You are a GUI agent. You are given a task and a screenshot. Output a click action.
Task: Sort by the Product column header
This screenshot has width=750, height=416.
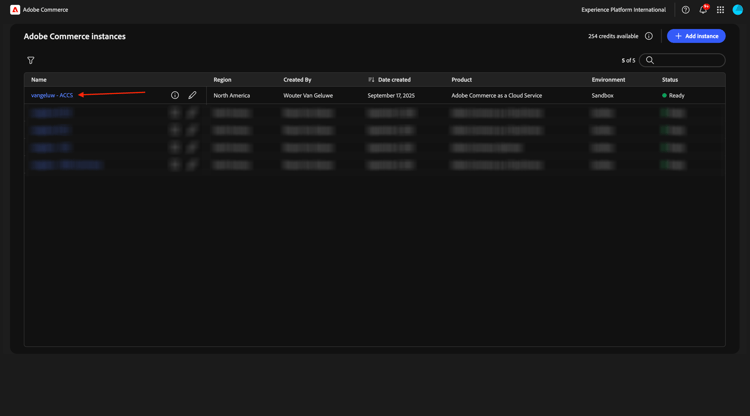pos(462,80)
